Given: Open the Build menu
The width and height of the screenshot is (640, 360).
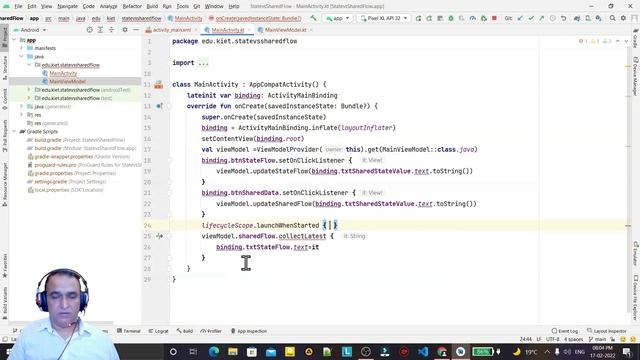Looking at the screenshot, I should pos(152,7).
